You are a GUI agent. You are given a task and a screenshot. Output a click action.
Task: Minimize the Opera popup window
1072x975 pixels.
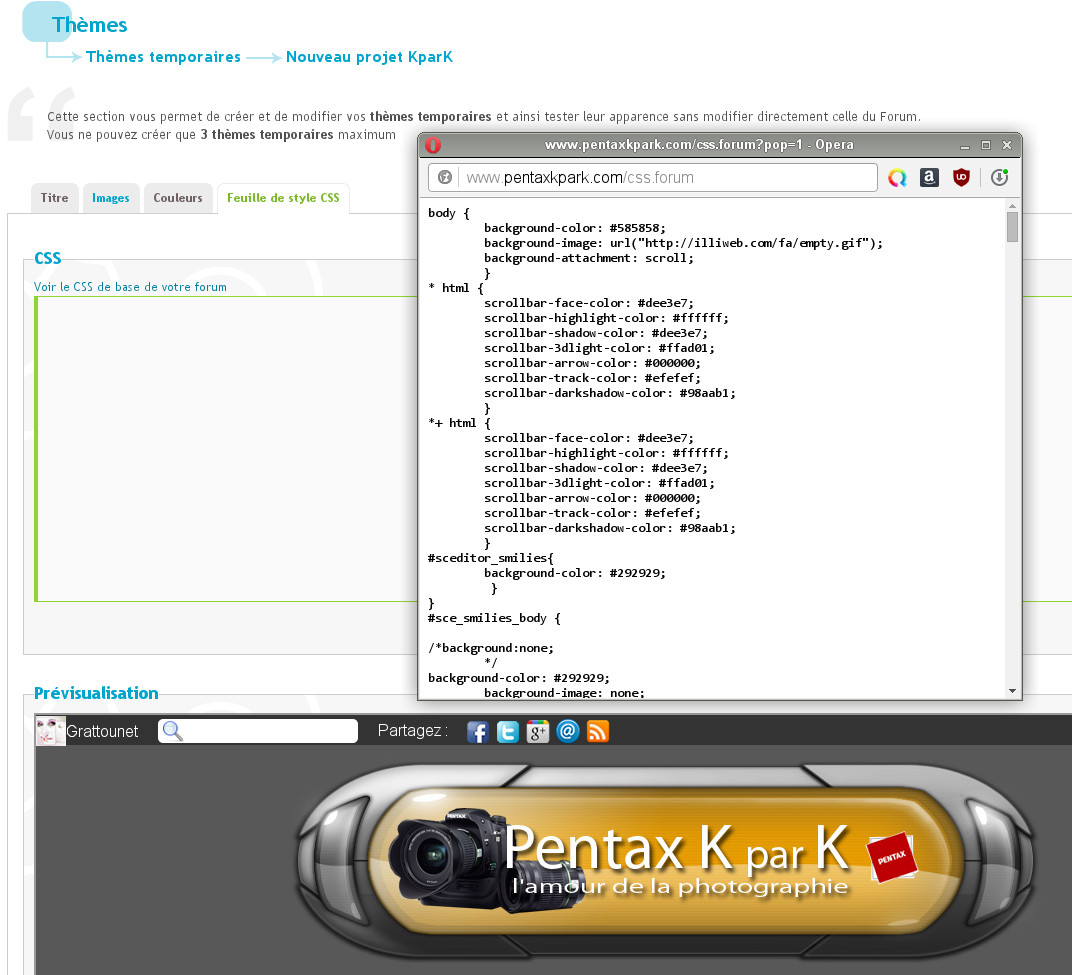[x=965, y=145]
